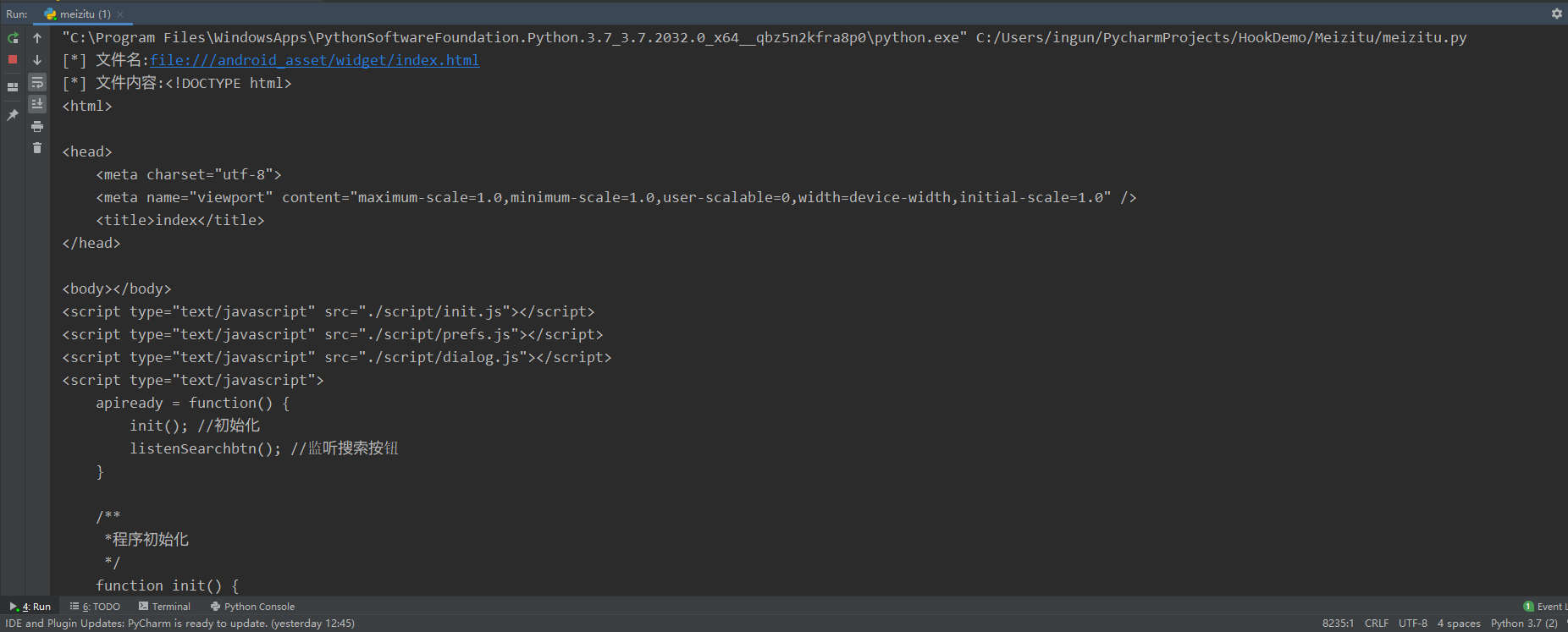Screen dimensions: 1568x632
Task: Clear all console output with trash icon
Action: click(37, 148)
